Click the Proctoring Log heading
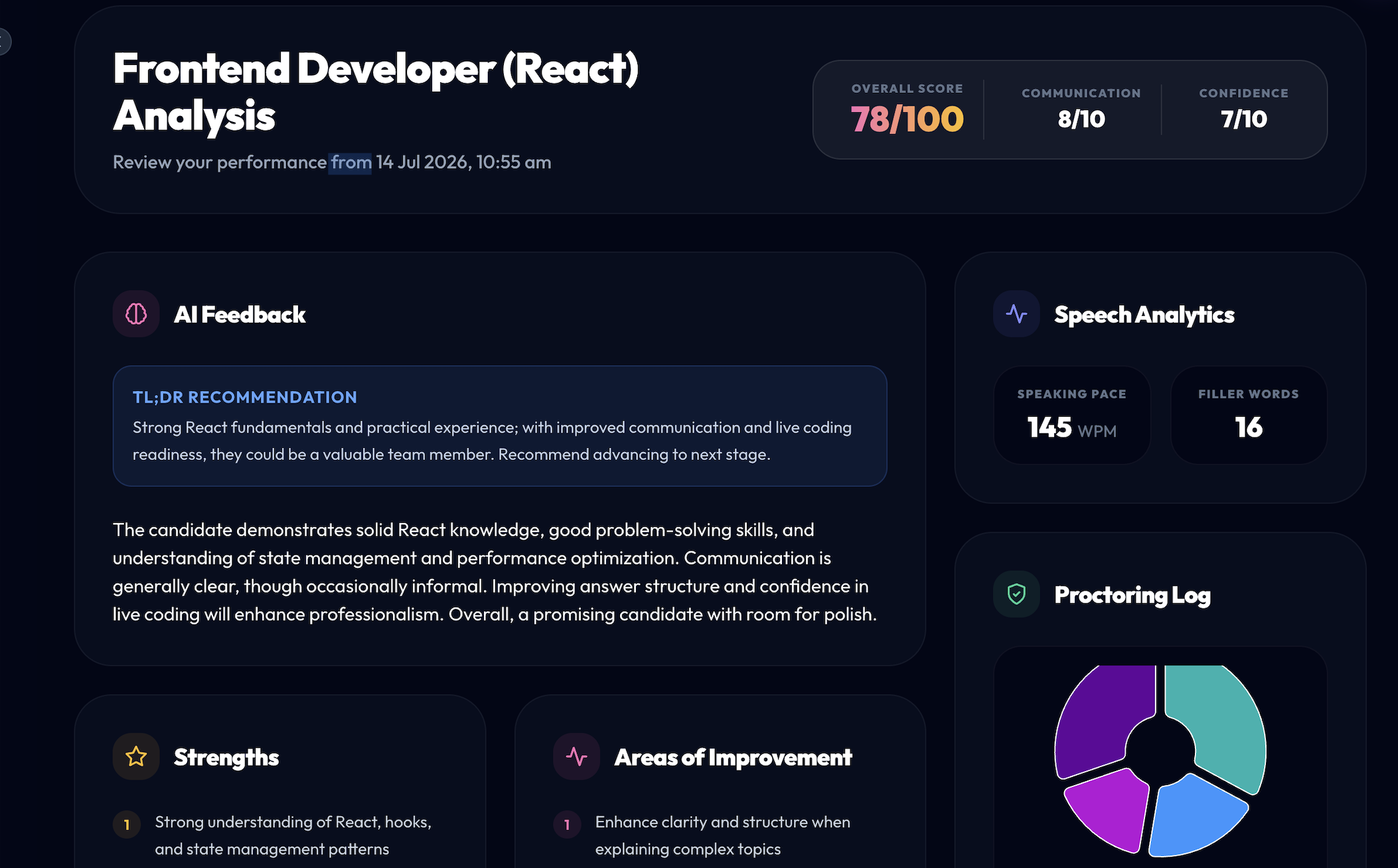This screenshot has width=1398, height=868. point(1132,595)
